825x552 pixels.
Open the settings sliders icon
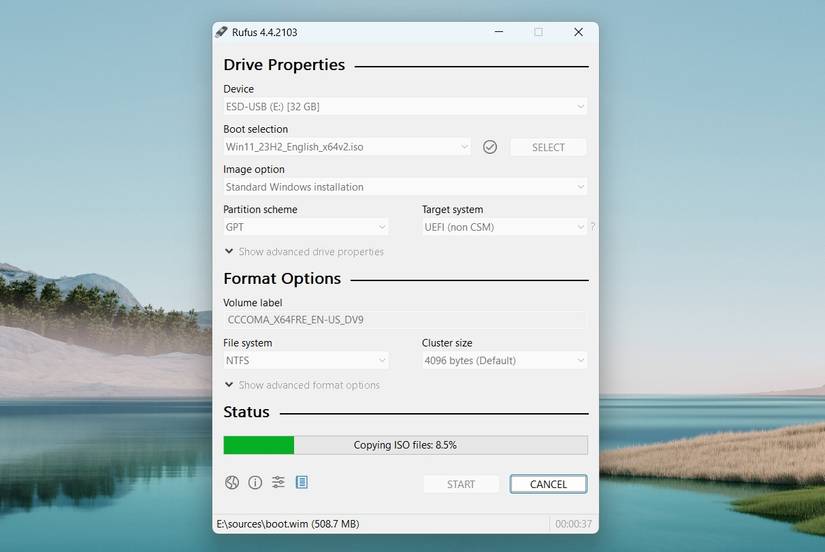(x=278, y=482)
